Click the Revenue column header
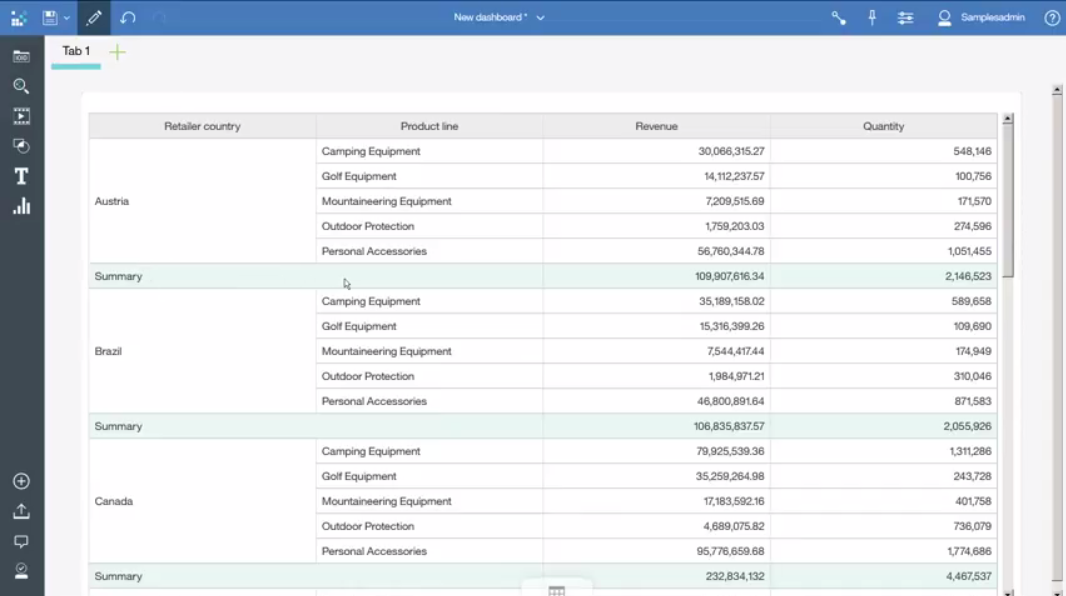 [656, 126]
